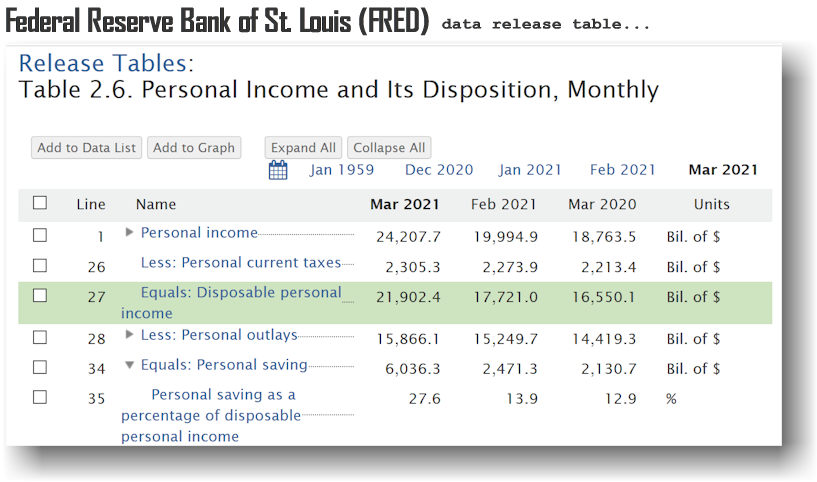The image size is (817, 482).
Task: Select the value 17,721.0 in highlighted row
Action: pyautogui.click(x=505, y=297)
